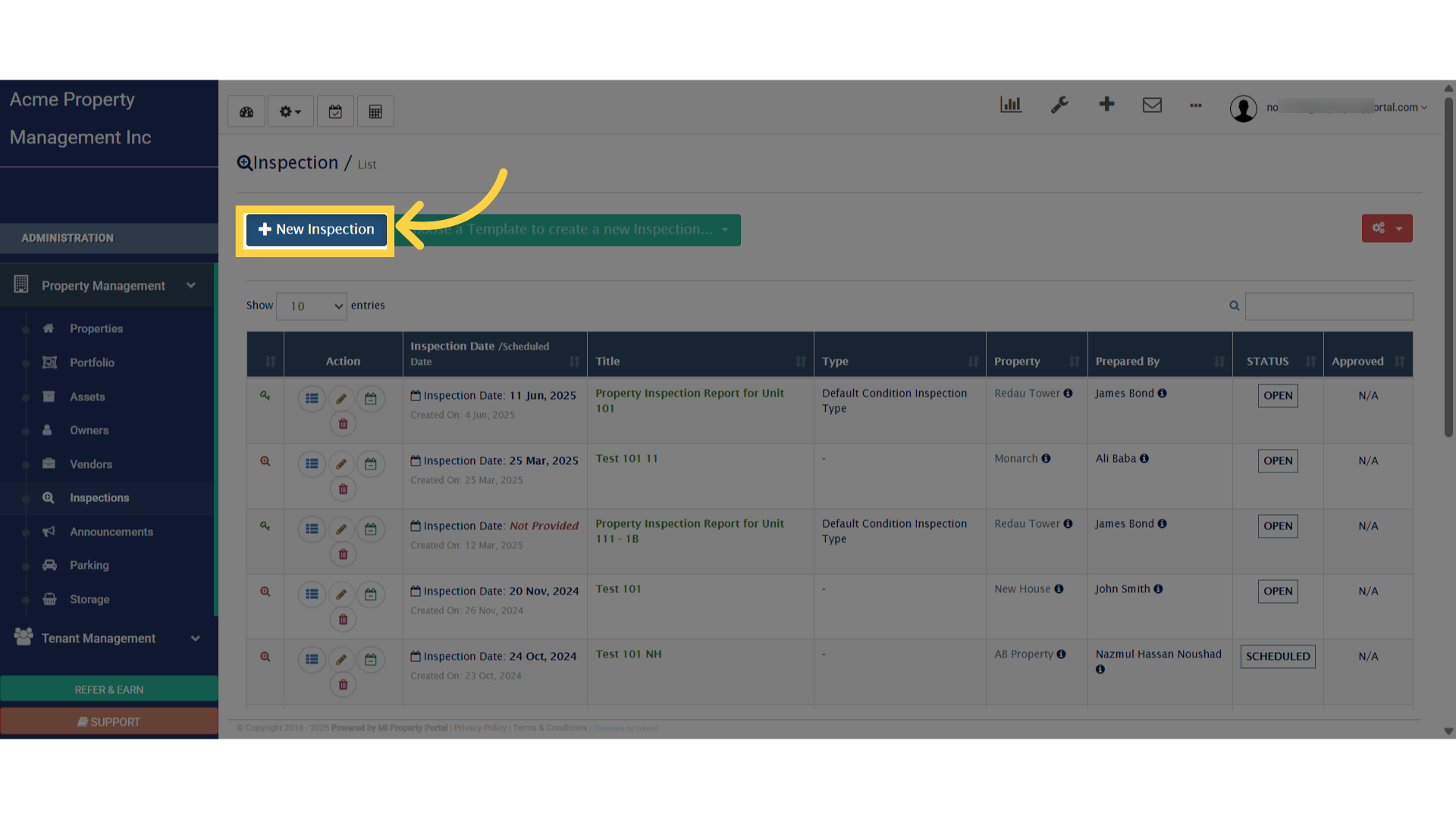
Task: Open the bar chart reports icon
Action: (1011, 105)
